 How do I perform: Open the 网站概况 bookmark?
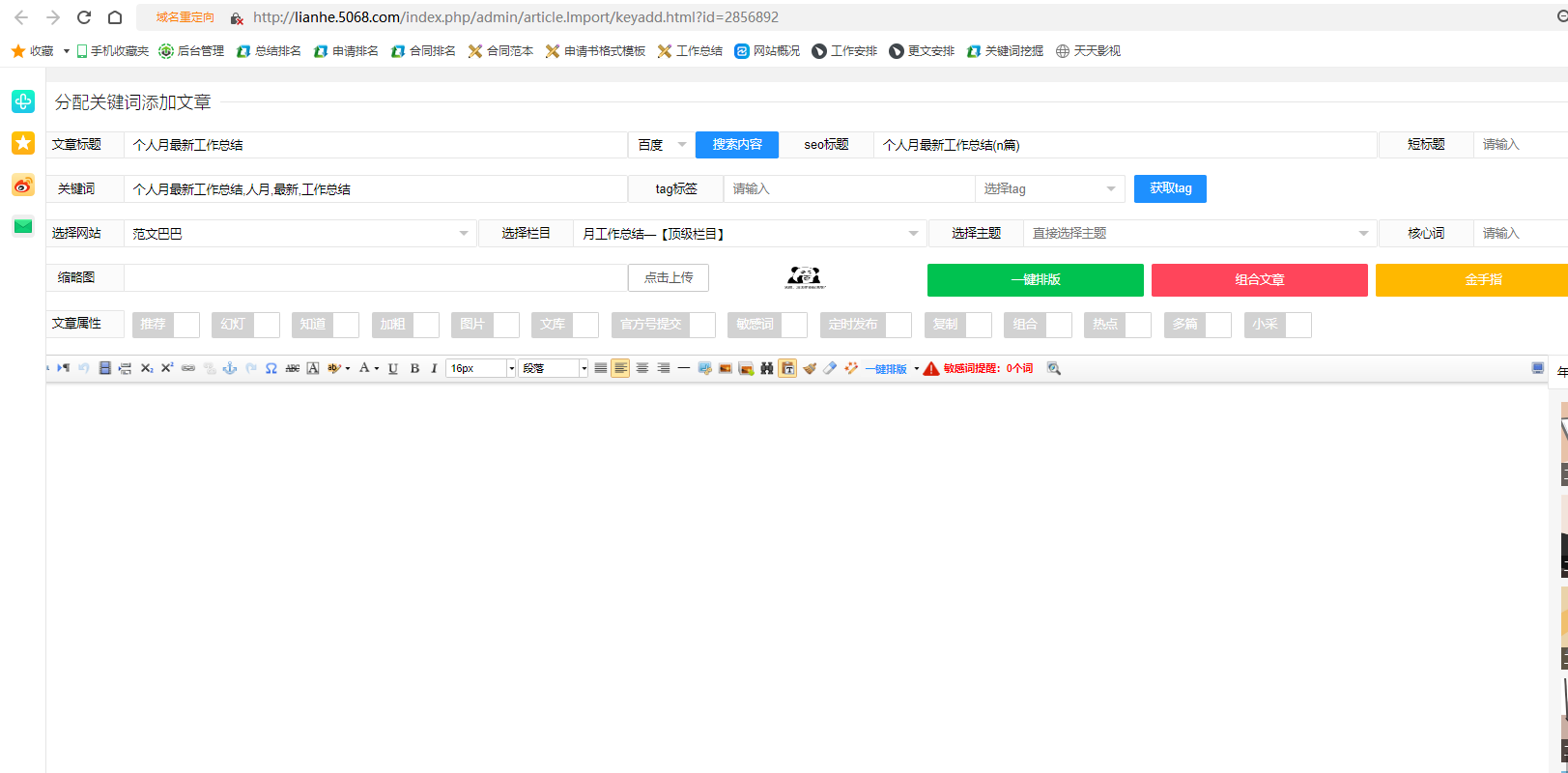pyautogui.click(x=767, y=51)
